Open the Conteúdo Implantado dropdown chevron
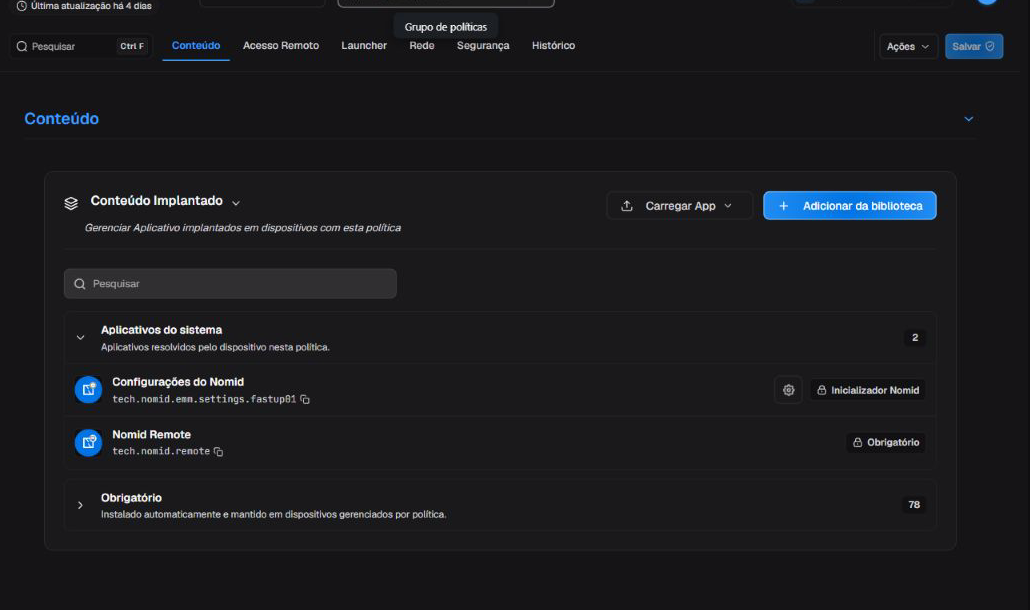This screenshot has width=1030, height=610. 236,204
